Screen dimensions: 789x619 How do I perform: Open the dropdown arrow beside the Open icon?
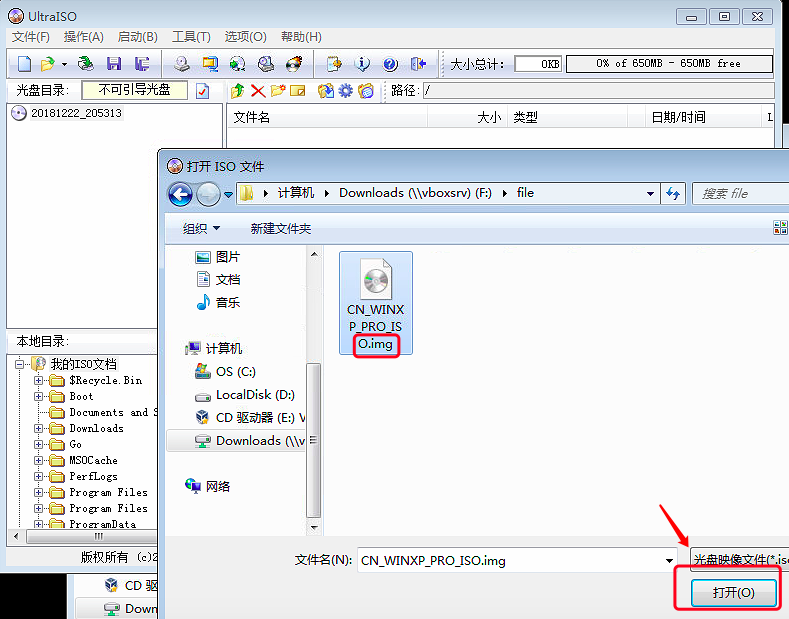[x=64, y=64]
